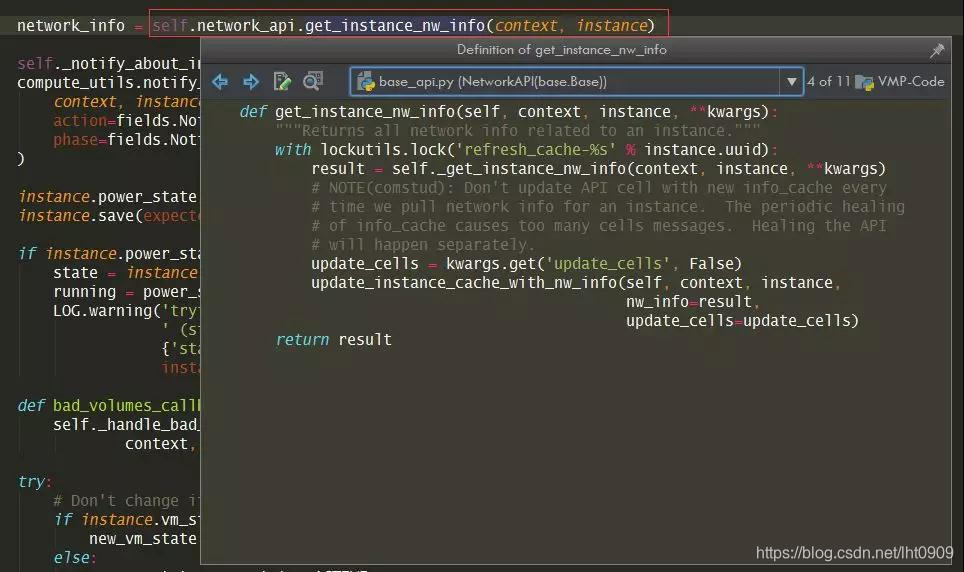Click 'lockutils.lock' in the with statement

[382, 149]
